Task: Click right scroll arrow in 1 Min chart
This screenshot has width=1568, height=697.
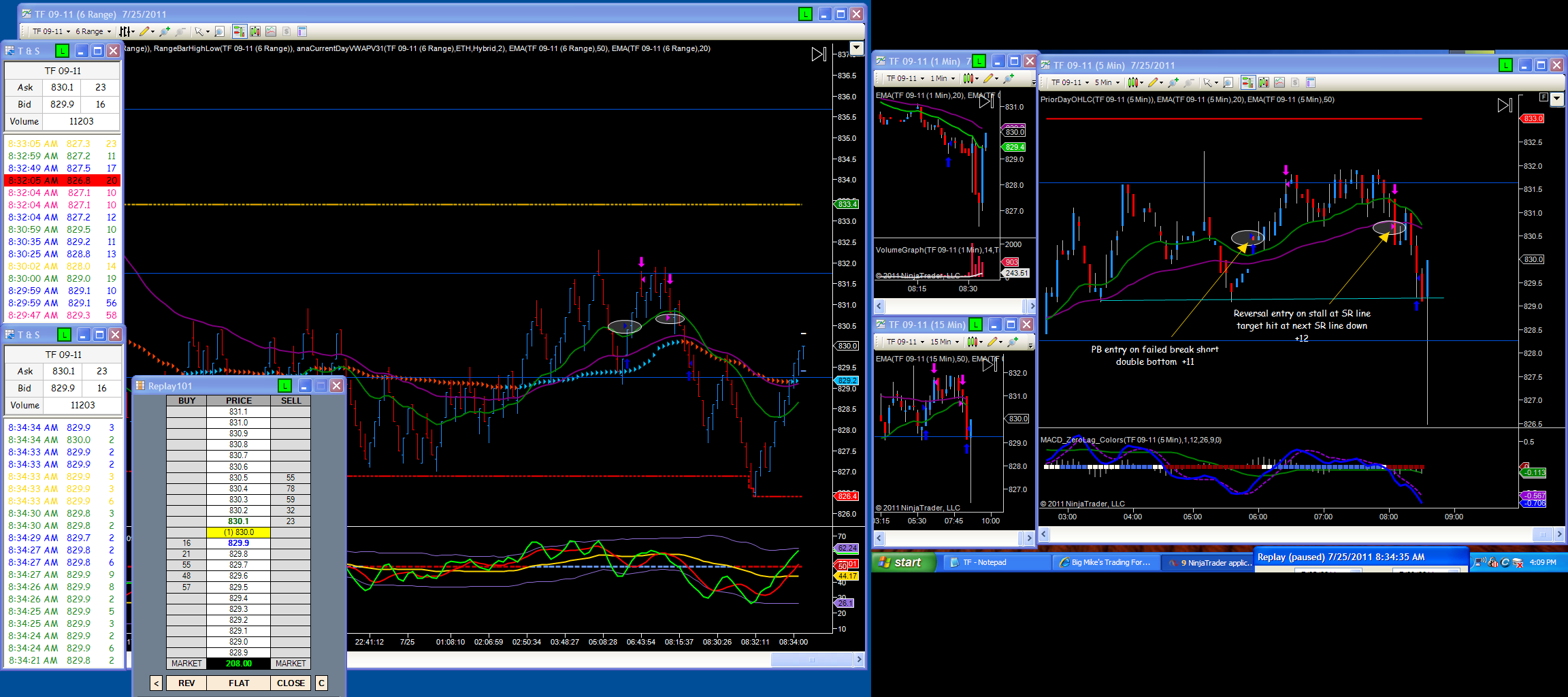Action: pyautogui.click(x=1031, y=306)
